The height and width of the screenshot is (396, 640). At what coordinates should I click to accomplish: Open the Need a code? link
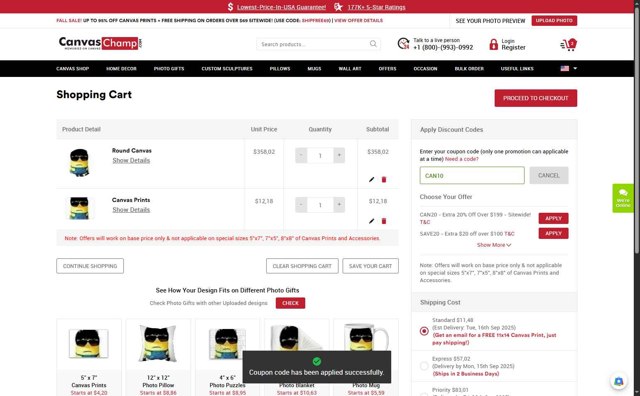[462, 159]
